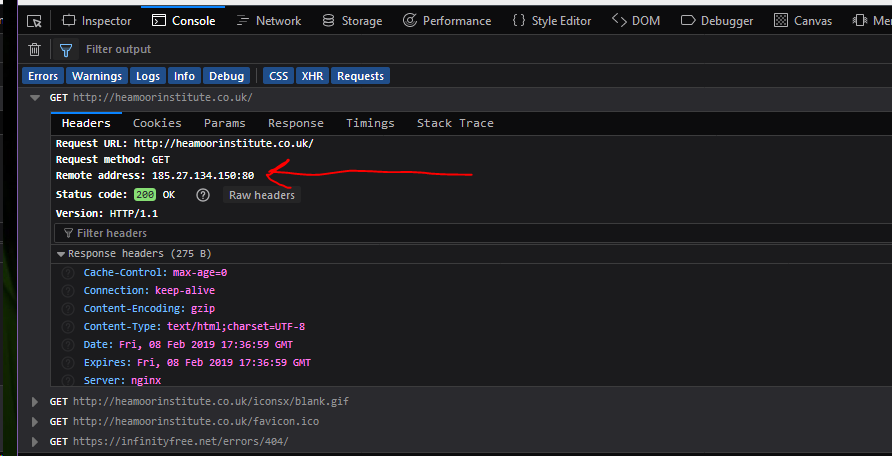Open the Cookies tab
The image size is (892, 456).
157,123
